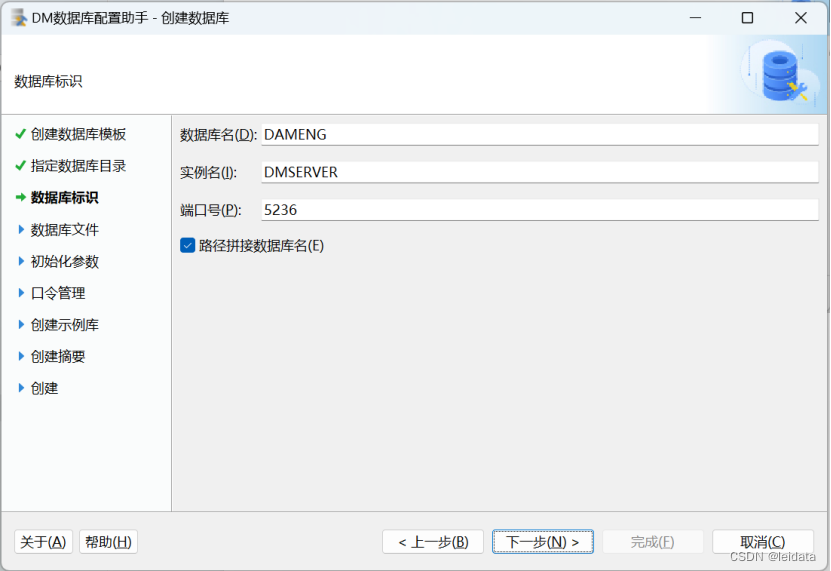Viewport: 831px width, 571px height.
Task: Click the green arrow beside 数据库标识 step
Action: tap(21, 198)
